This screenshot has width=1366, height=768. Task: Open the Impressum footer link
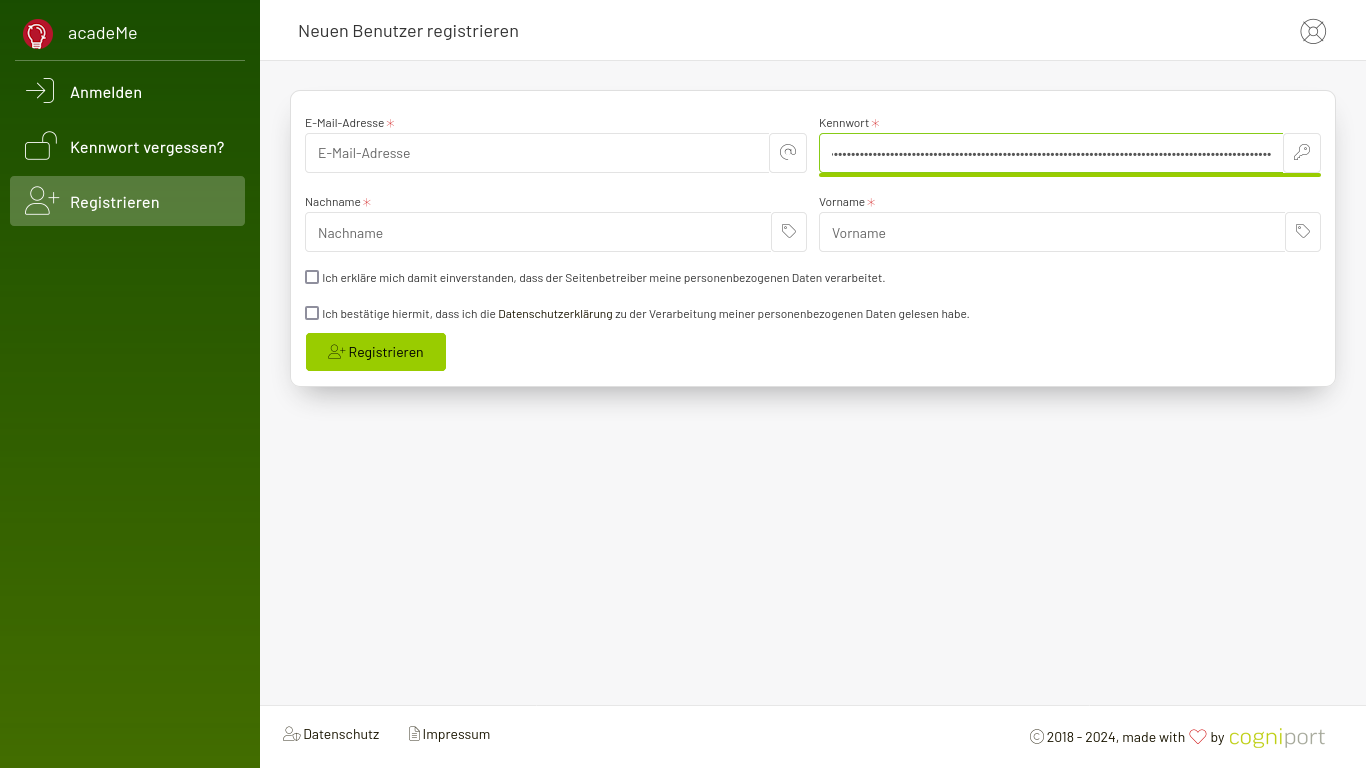[449, 734]
